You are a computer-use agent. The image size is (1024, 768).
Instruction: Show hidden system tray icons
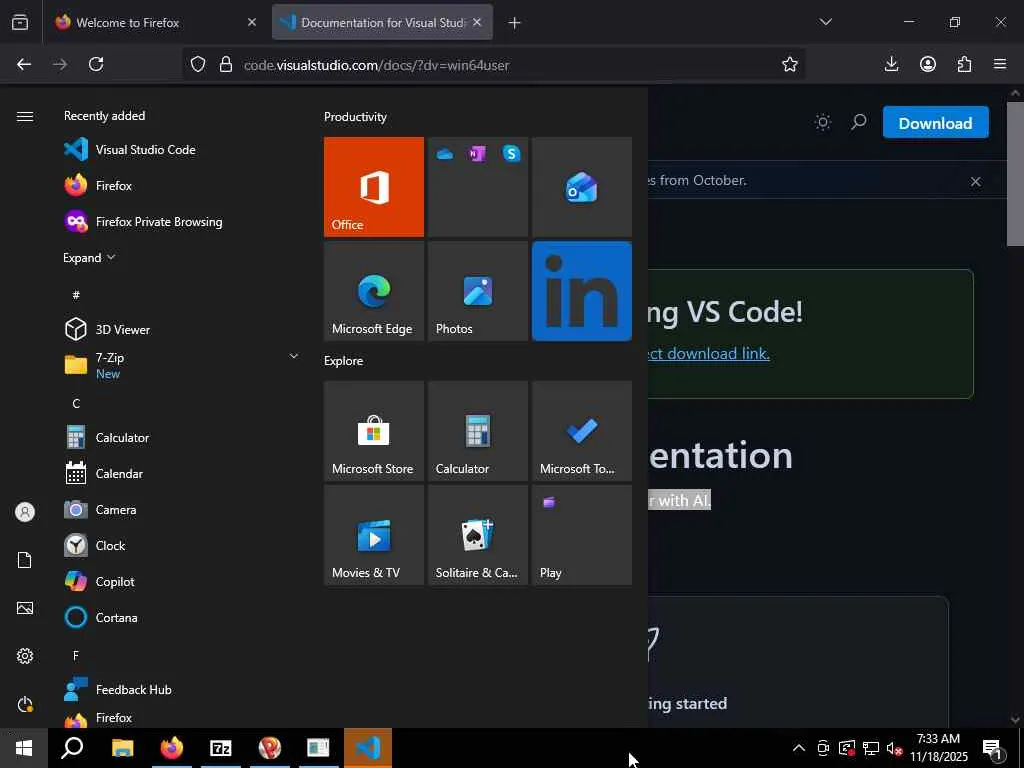(x=799, y=748)
